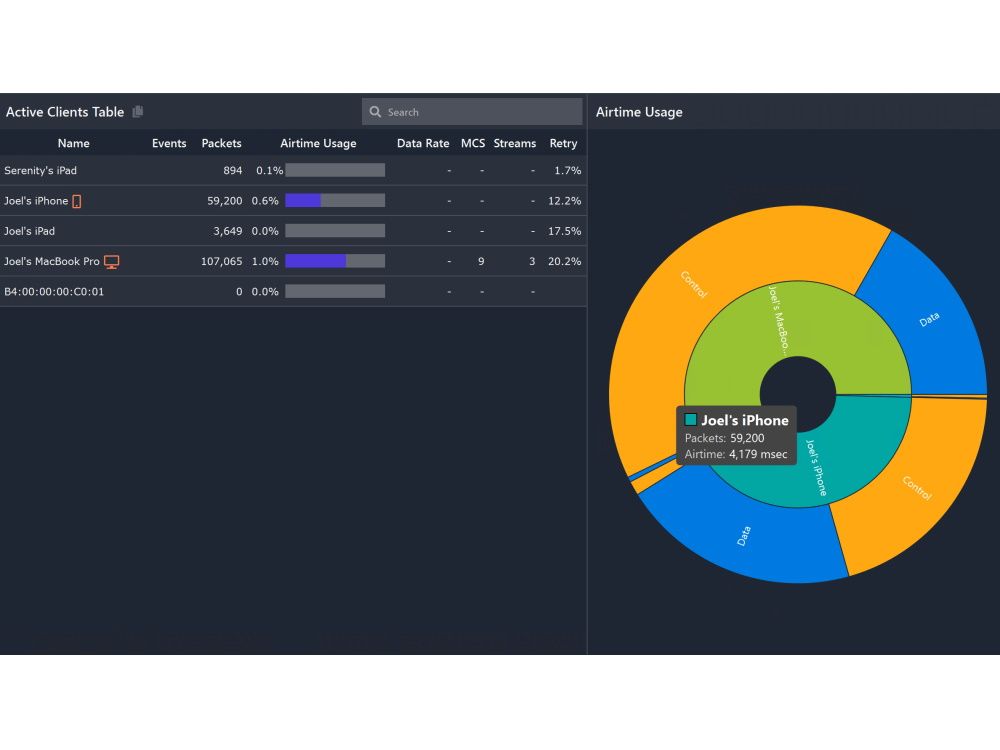Select Joel's MacBook Pro name in the table

[x=52, y=261]
